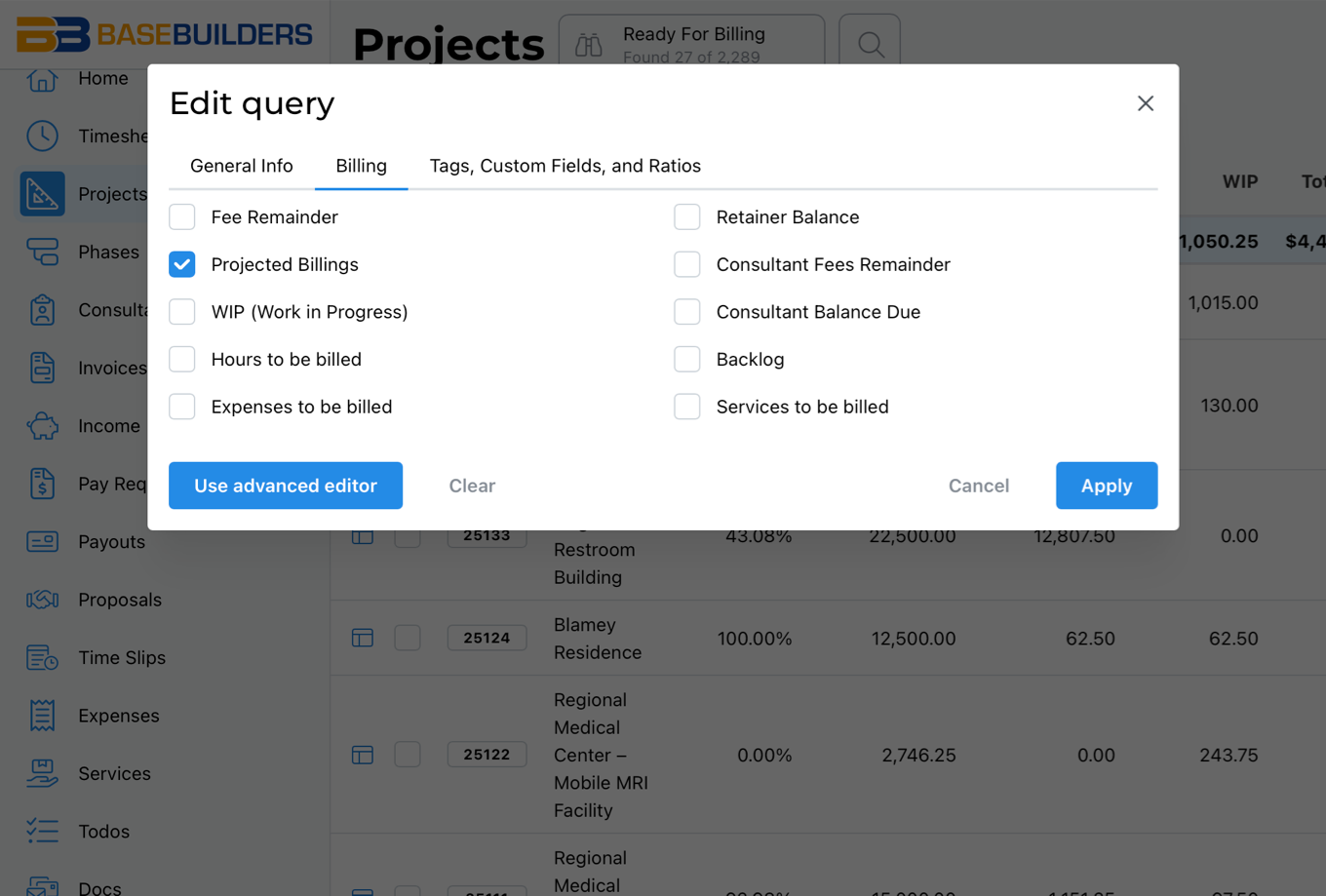The height and width of the screenshot is (896, 1326).
Task: Clear all selected query options
Action: (472, 485)
